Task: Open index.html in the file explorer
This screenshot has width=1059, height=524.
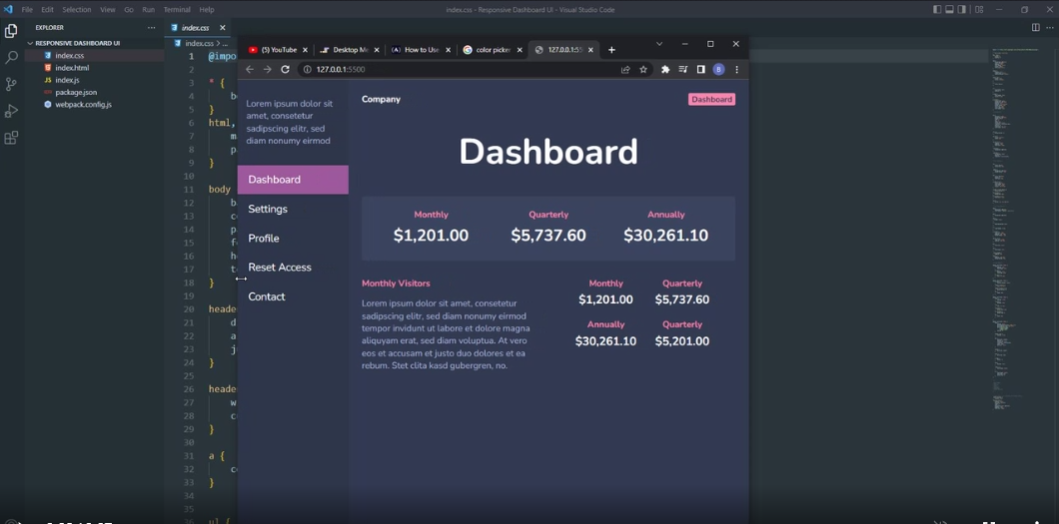Action: (x=72, y=68)
